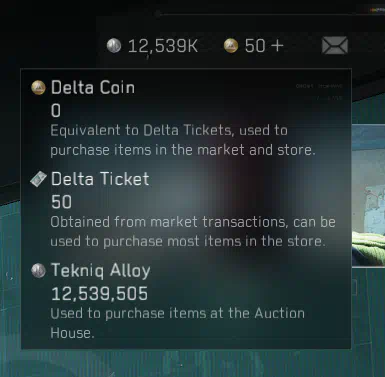
Task: Click the Tekniq Alloy amount 12,539,505
Action: pyautogui.click(x=99, y=294)
